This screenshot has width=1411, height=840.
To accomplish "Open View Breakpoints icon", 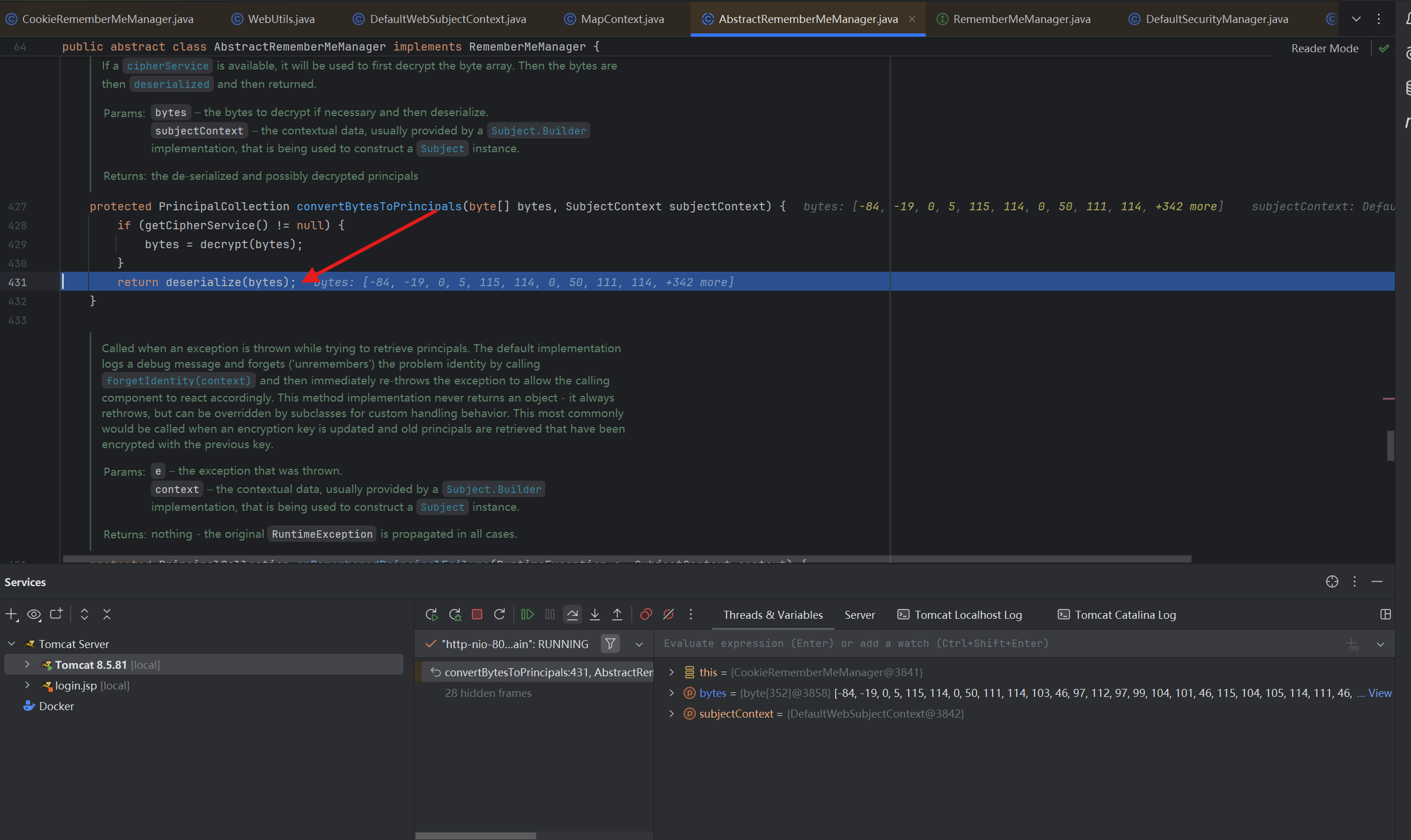I will pyautogui.click(x=646, y=614).
